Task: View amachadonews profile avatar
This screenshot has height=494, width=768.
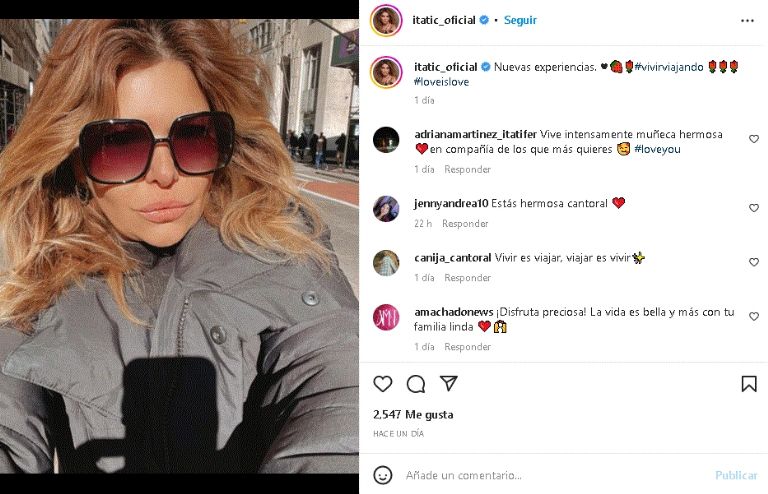Action: click(x=386, y=317)
